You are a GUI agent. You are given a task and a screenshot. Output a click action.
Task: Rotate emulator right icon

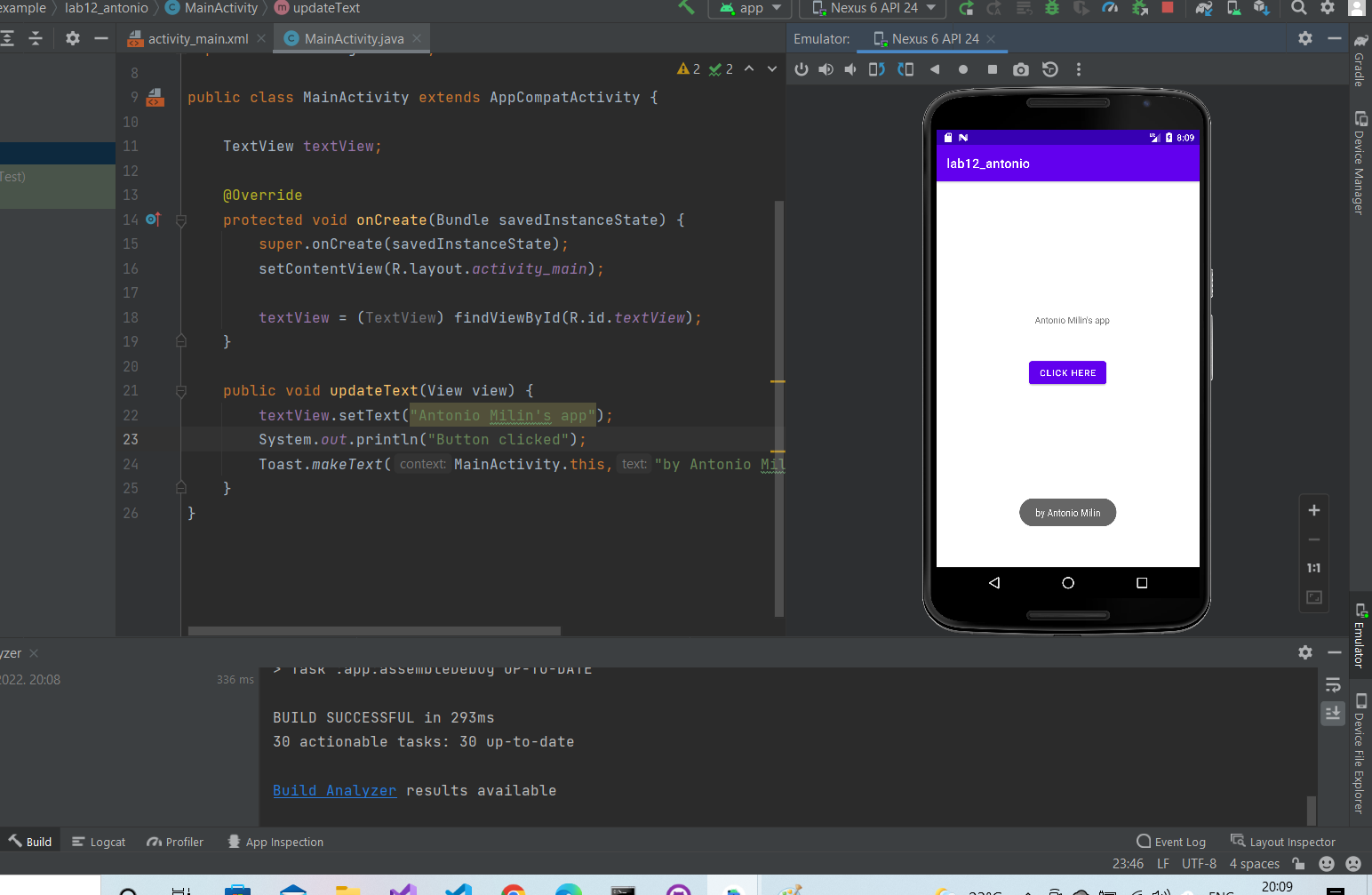click(905, 69)
